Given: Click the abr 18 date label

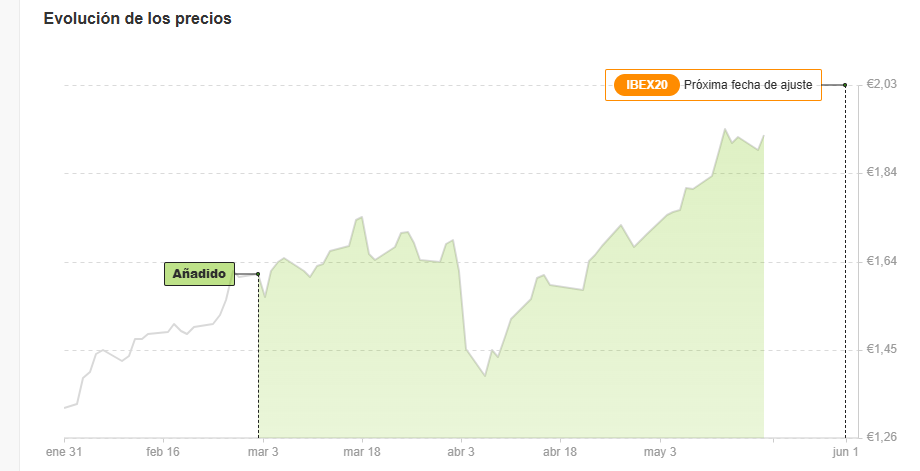Looking at the screenshot, I should [x=560, y=452].
